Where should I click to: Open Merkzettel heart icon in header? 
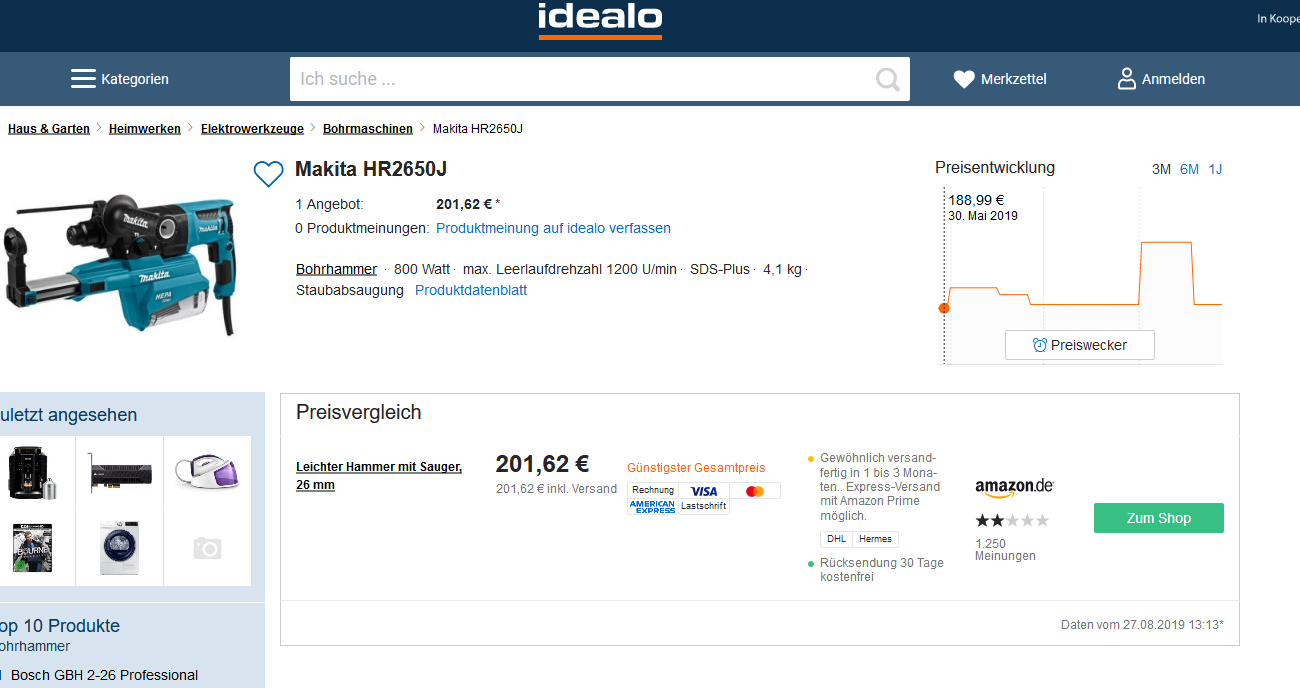(964, 79)
